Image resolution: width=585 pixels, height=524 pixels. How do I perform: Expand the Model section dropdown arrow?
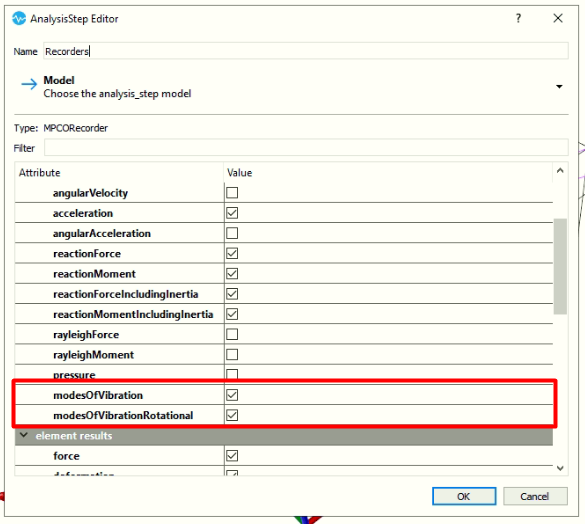559,87
